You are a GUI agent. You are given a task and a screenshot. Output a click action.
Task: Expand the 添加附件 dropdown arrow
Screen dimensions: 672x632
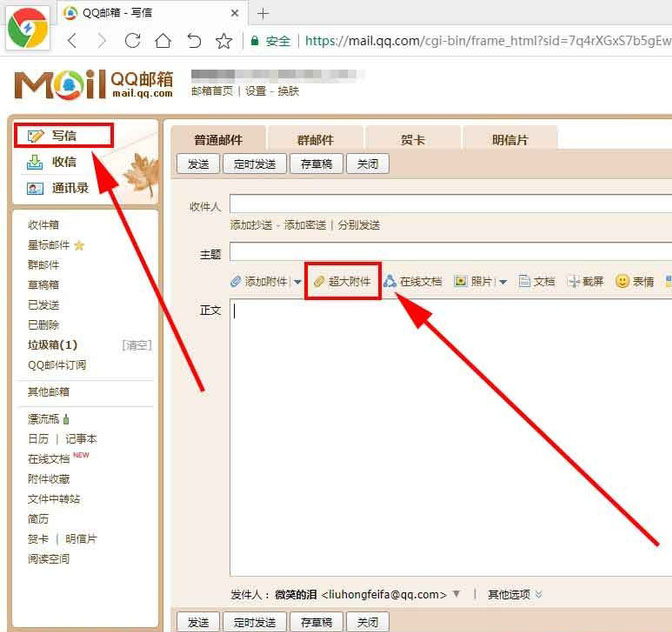(297, 282)
